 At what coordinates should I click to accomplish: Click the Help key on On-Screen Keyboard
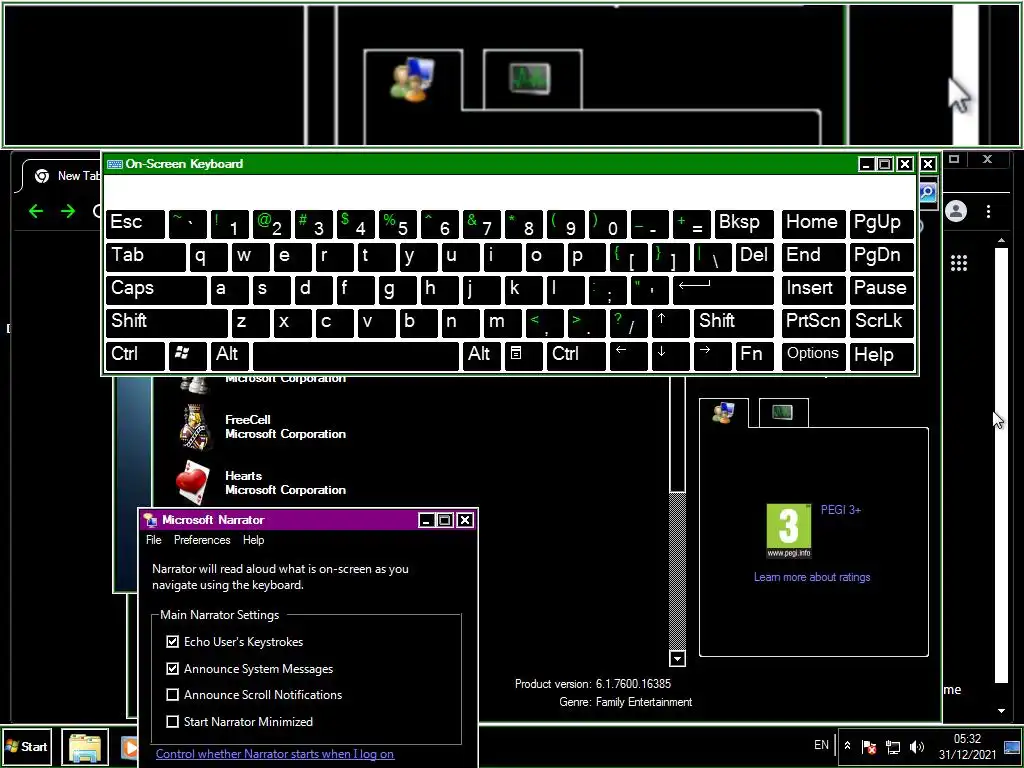click(881, 355)
